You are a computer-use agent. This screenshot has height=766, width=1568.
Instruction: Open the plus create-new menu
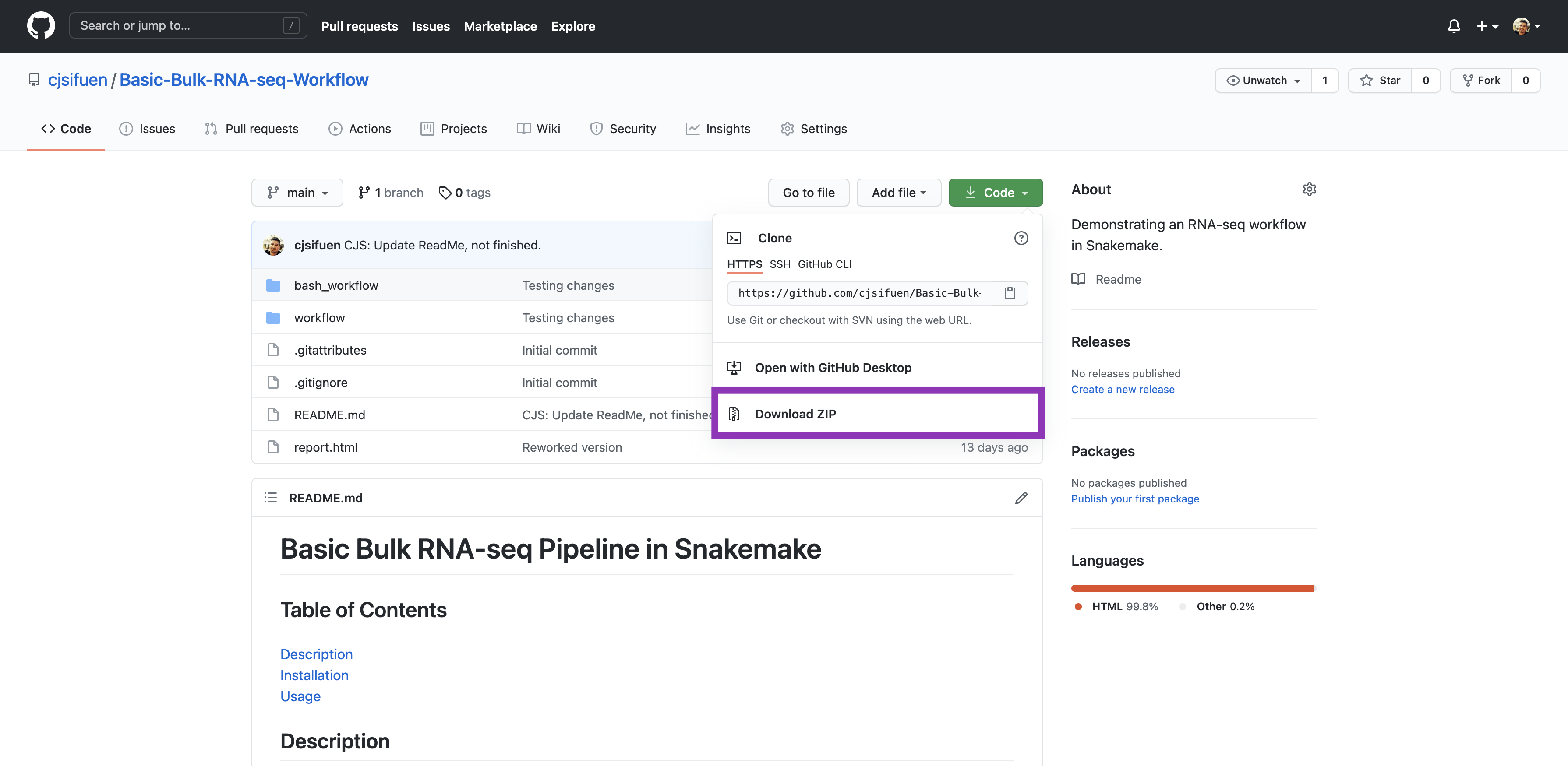pyautogui.click(x=1487, y=26)
